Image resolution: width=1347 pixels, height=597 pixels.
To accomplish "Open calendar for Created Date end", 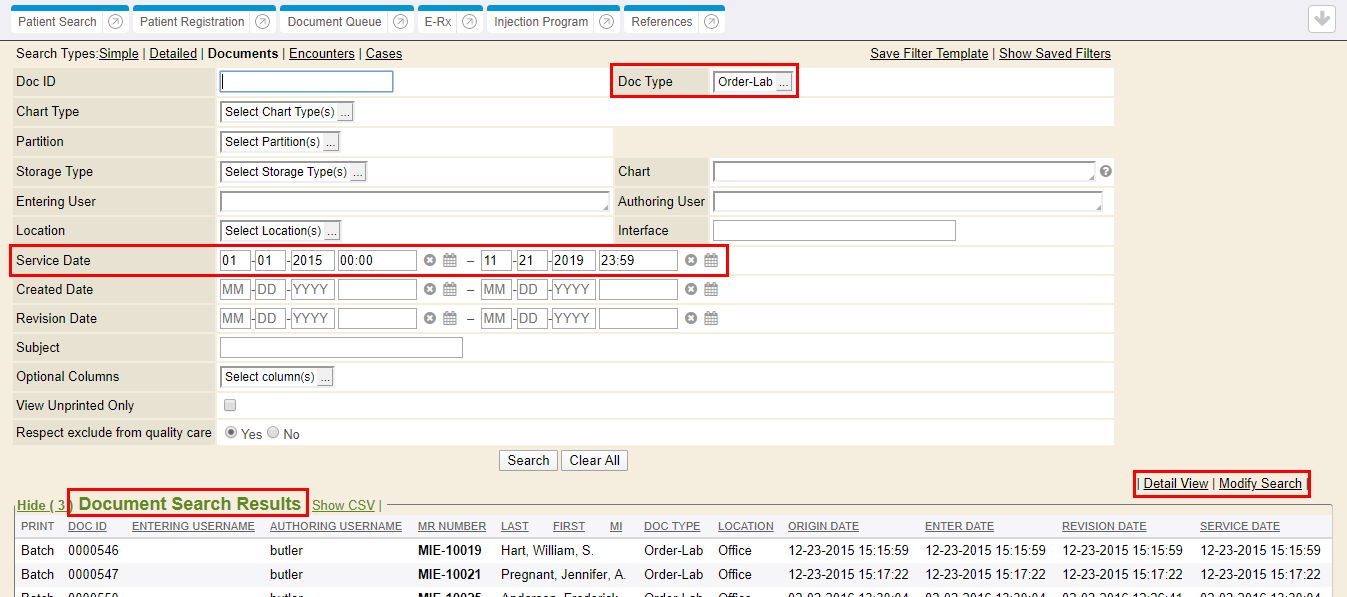I will pos(711,290).
